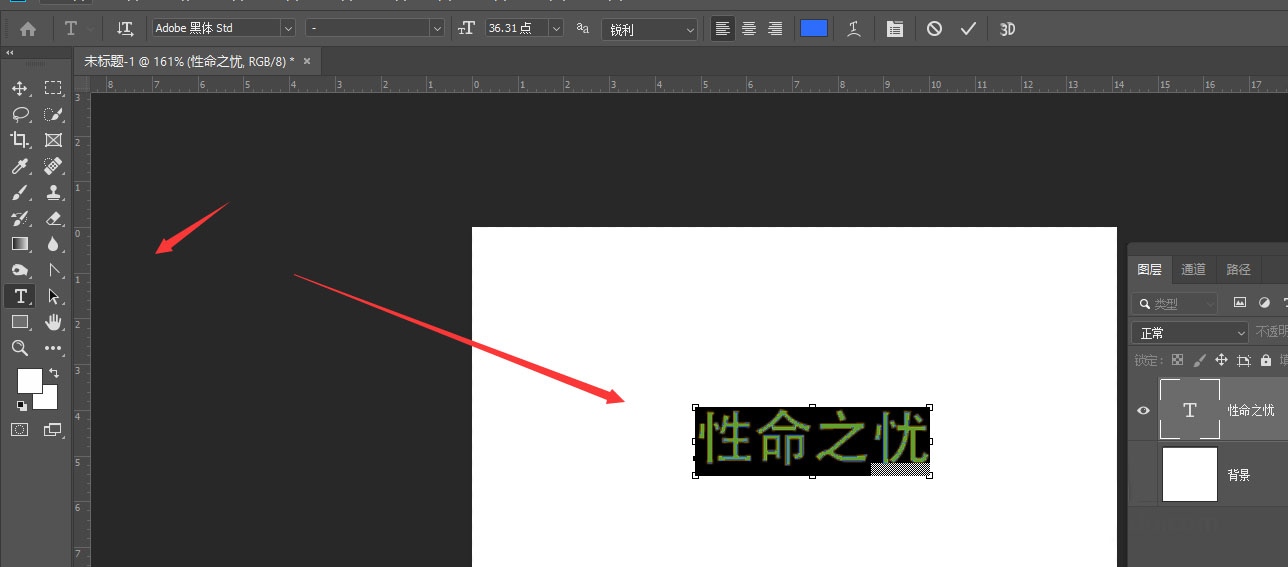The width and height of the screenshot is (1288, 567).
Task: Open the font size dropdown arrow
Action: 556,29
